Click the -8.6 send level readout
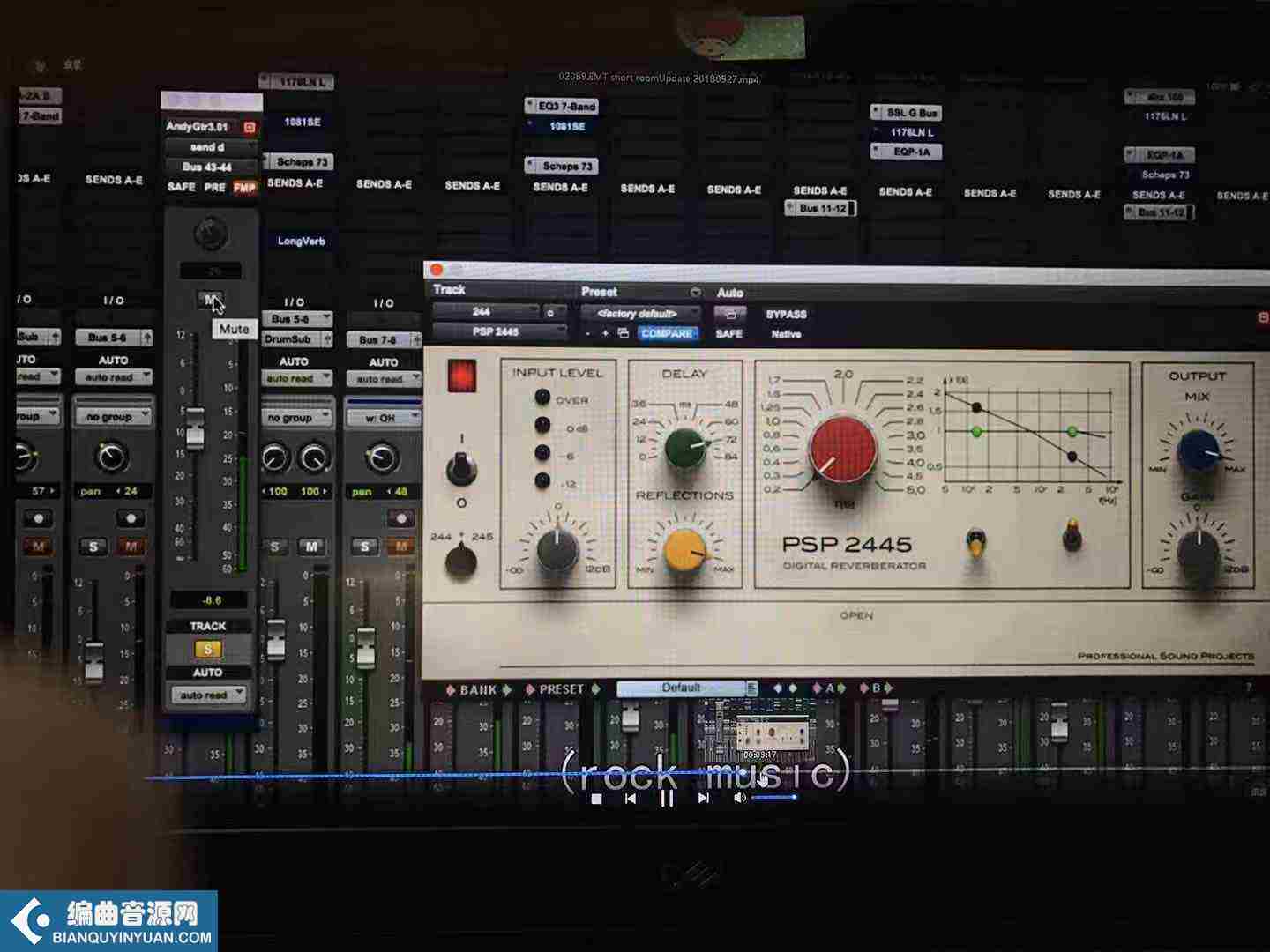 (x=211, y=600)
